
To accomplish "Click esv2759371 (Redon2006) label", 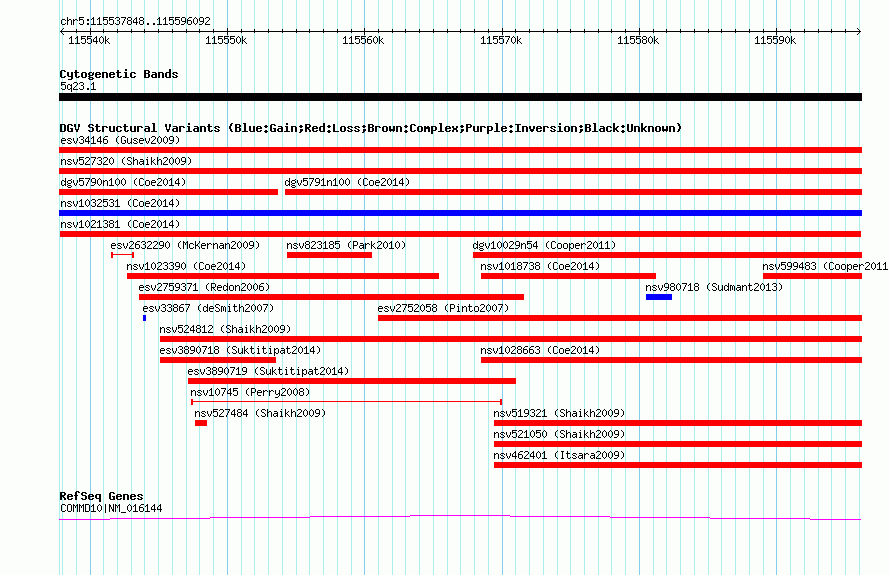I will click(204, 287).
